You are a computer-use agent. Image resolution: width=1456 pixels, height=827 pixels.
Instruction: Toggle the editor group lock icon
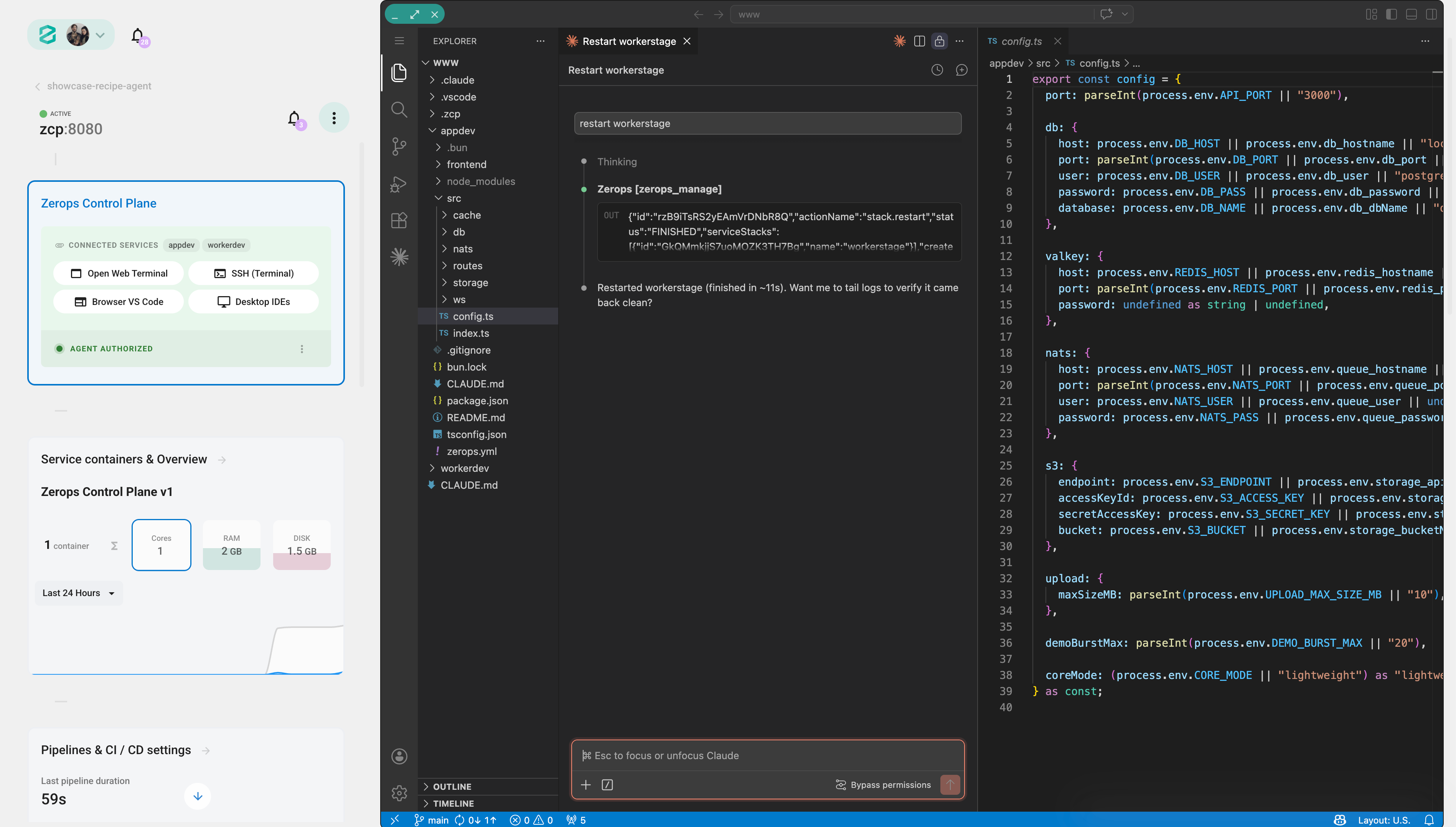pyautogui.click(x=940, y=41)
